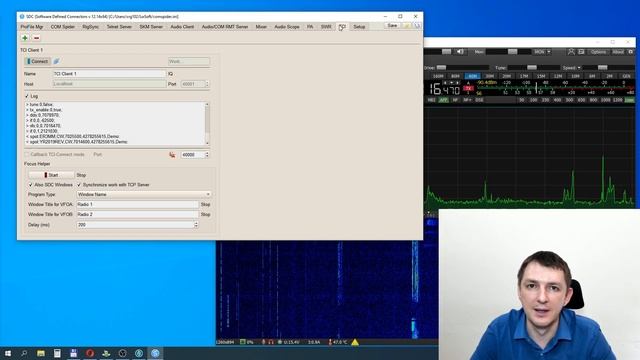Toggle Synchronize work with TCP Server checkbox
The width and height of the screenshot is (640, 360).
pos(79,185)
